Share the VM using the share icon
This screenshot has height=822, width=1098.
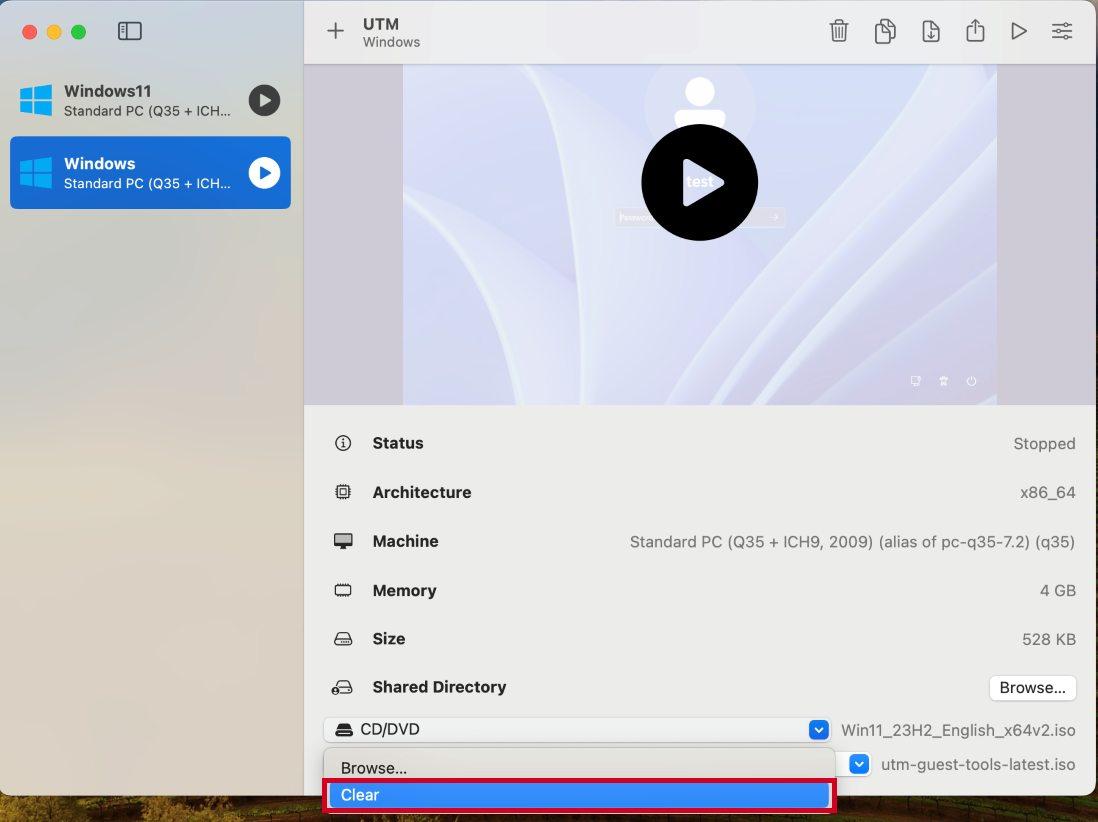pyautogui.click(x=975, y=31)
